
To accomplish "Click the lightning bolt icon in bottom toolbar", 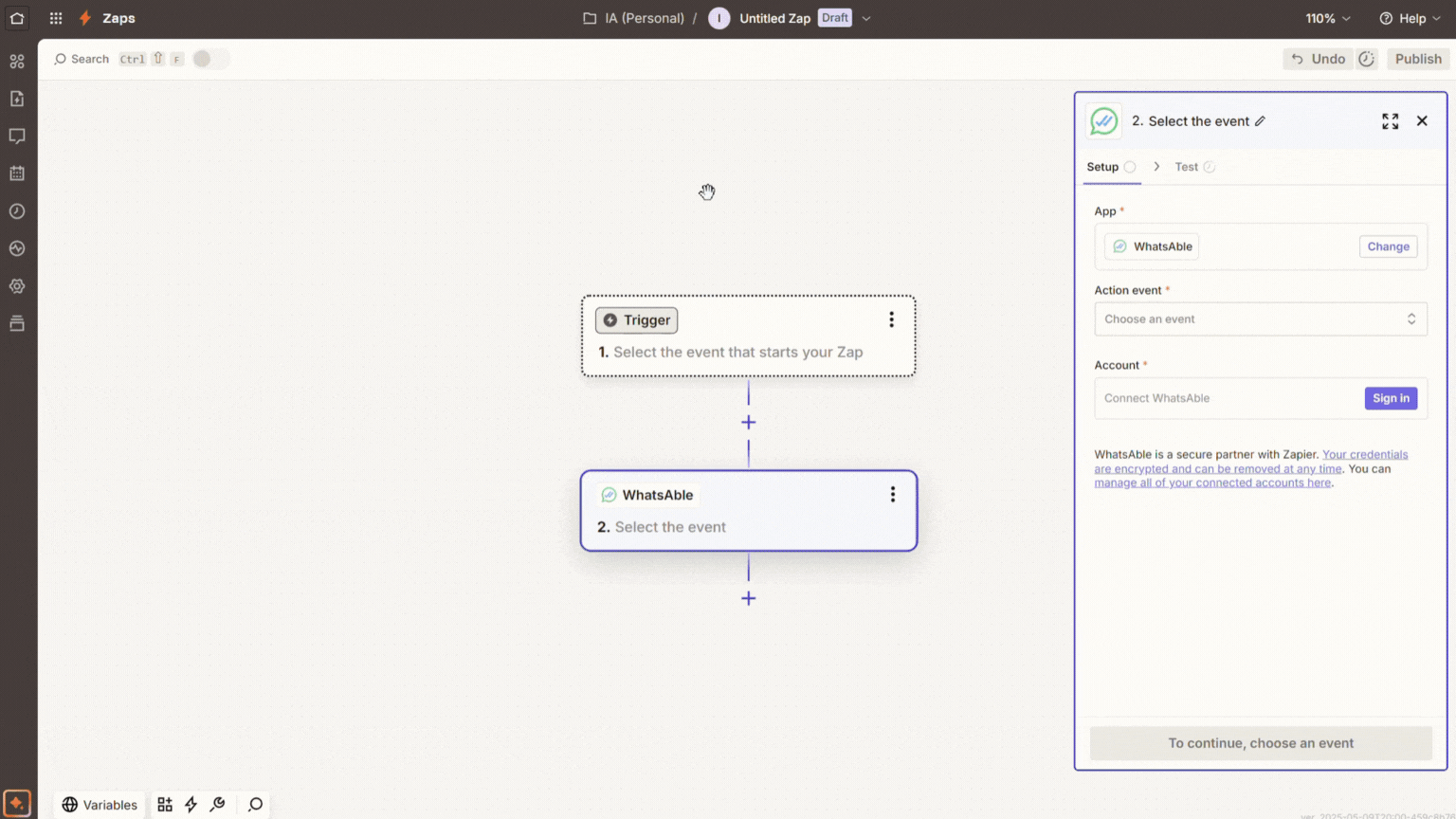I will (191, 805).
